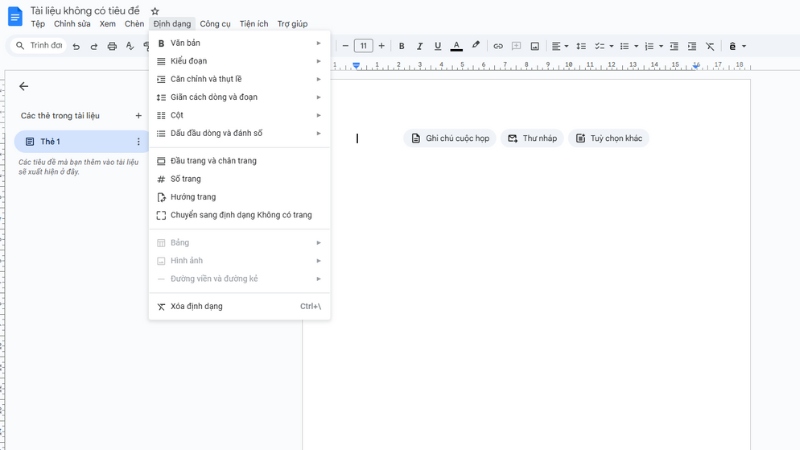Expand Giãn cách dòng và đoạn submenu

239,97
